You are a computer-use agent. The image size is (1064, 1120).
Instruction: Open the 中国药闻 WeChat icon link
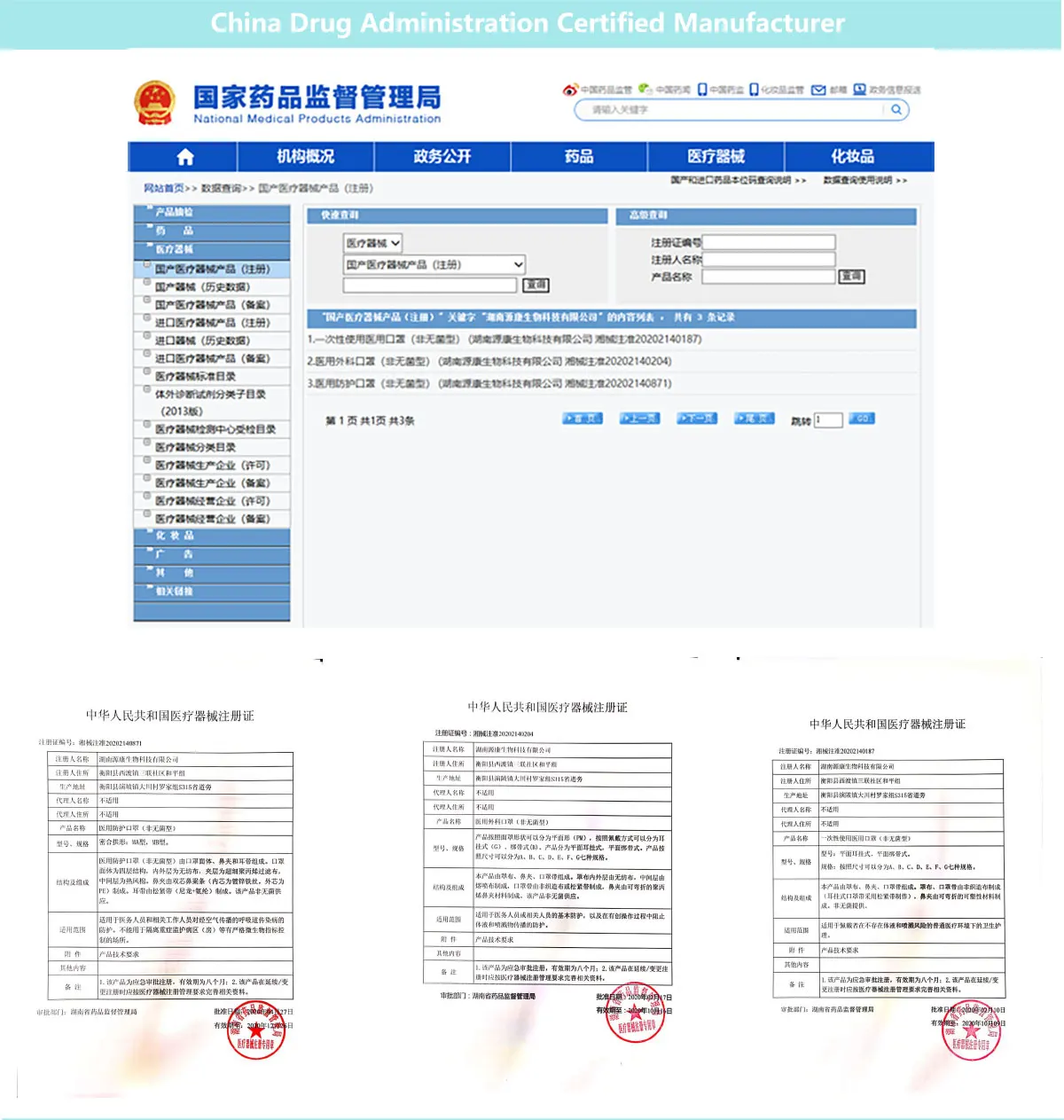pos(645,90)
